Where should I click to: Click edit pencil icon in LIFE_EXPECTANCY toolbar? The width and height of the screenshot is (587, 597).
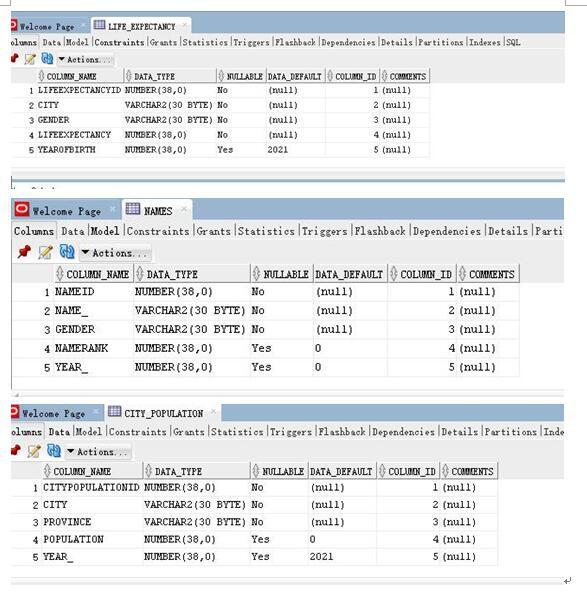(30, 59)
